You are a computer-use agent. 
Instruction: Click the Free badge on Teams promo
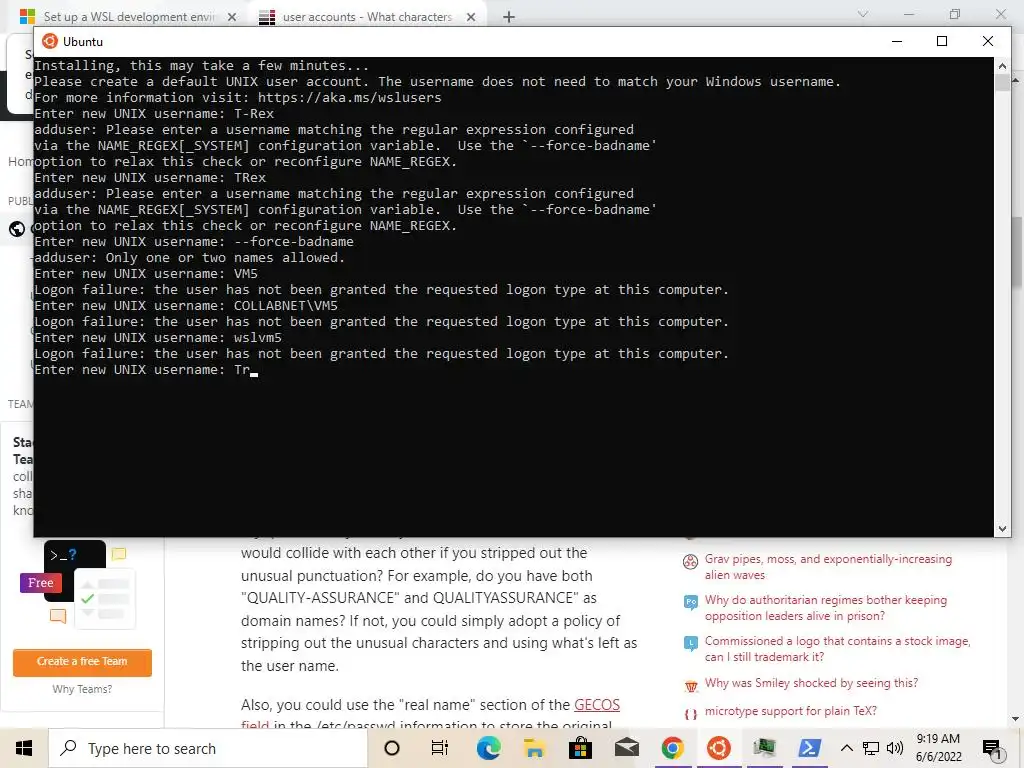40,583
